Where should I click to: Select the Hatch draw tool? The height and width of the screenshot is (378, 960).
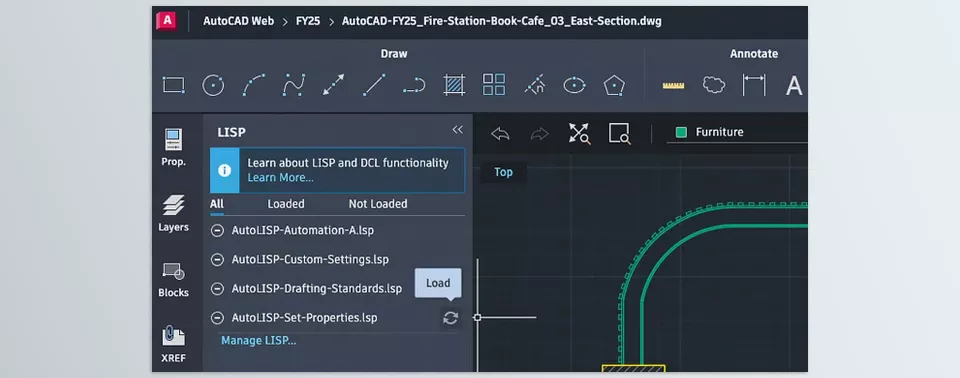click(x=454, y=85)
